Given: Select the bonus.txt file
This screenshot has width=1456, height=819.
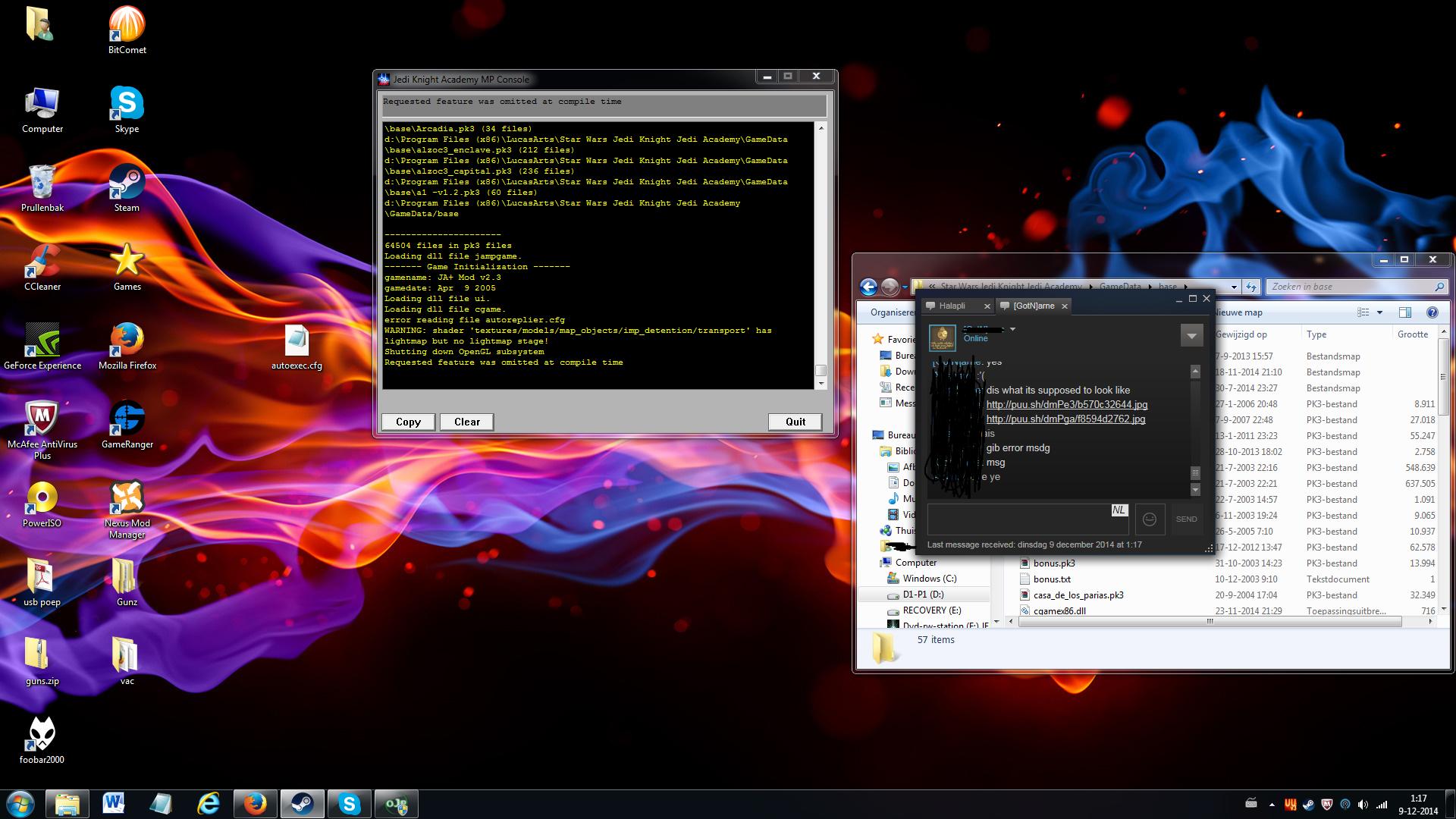Looking at the screenshot, I should (x=1052, y=579).
